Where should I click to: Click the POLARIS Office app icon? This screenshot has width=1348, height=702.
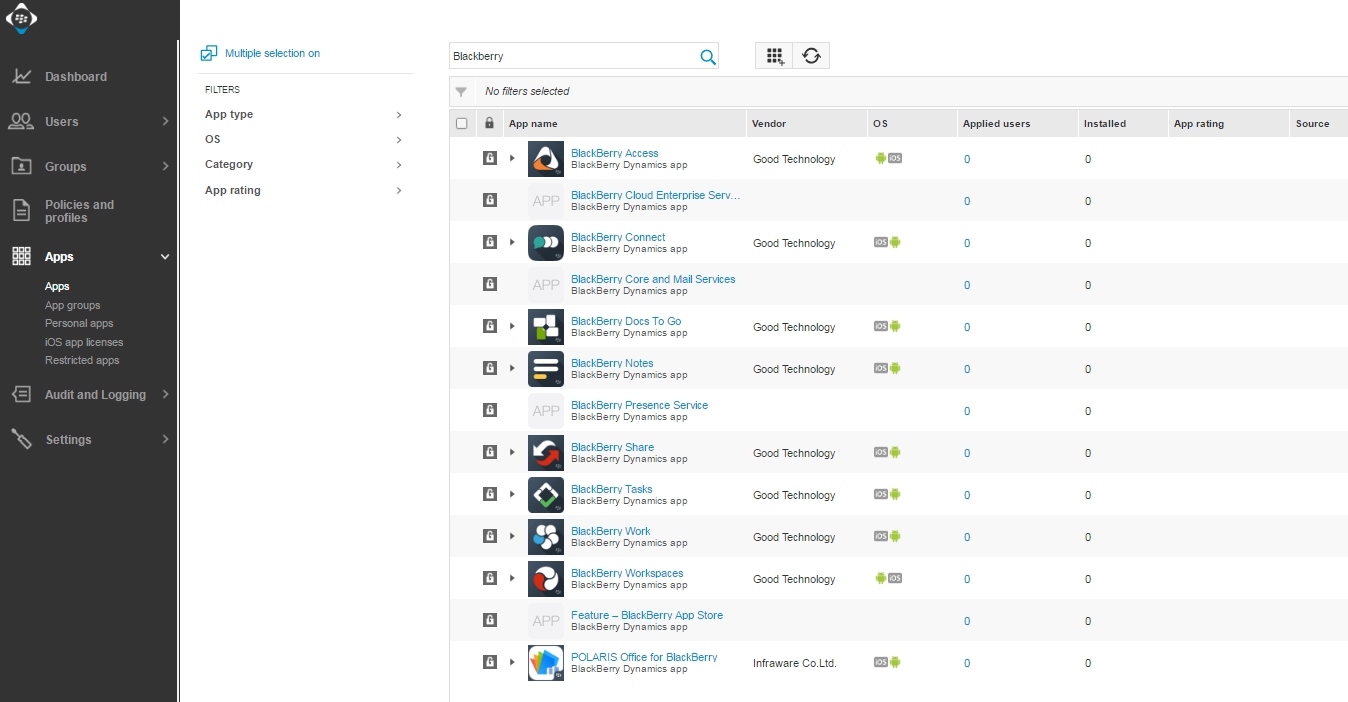546,663
